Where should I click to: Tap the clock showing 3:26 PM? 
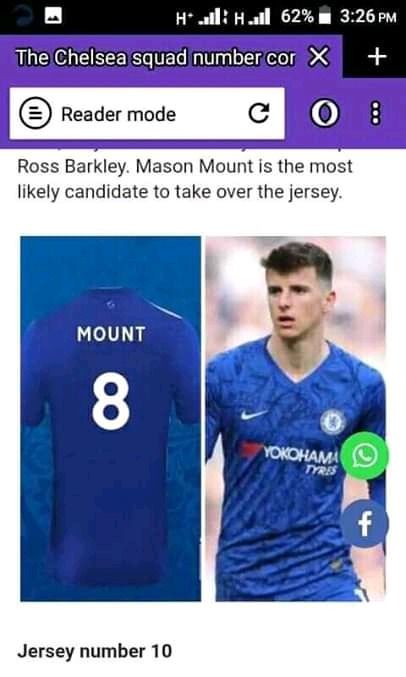368,16
